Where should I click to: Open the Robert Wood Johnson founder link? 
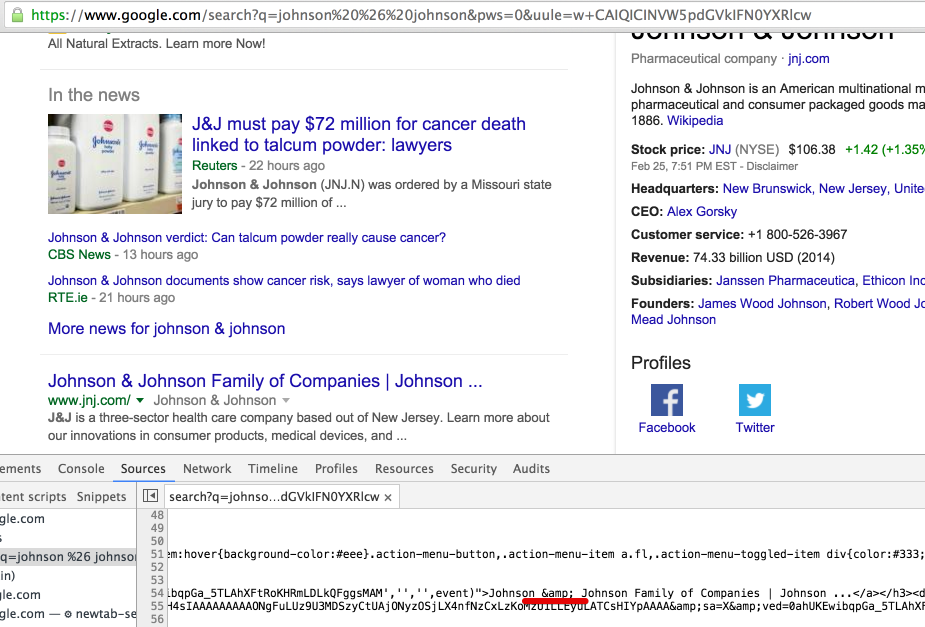pos(879,304)
